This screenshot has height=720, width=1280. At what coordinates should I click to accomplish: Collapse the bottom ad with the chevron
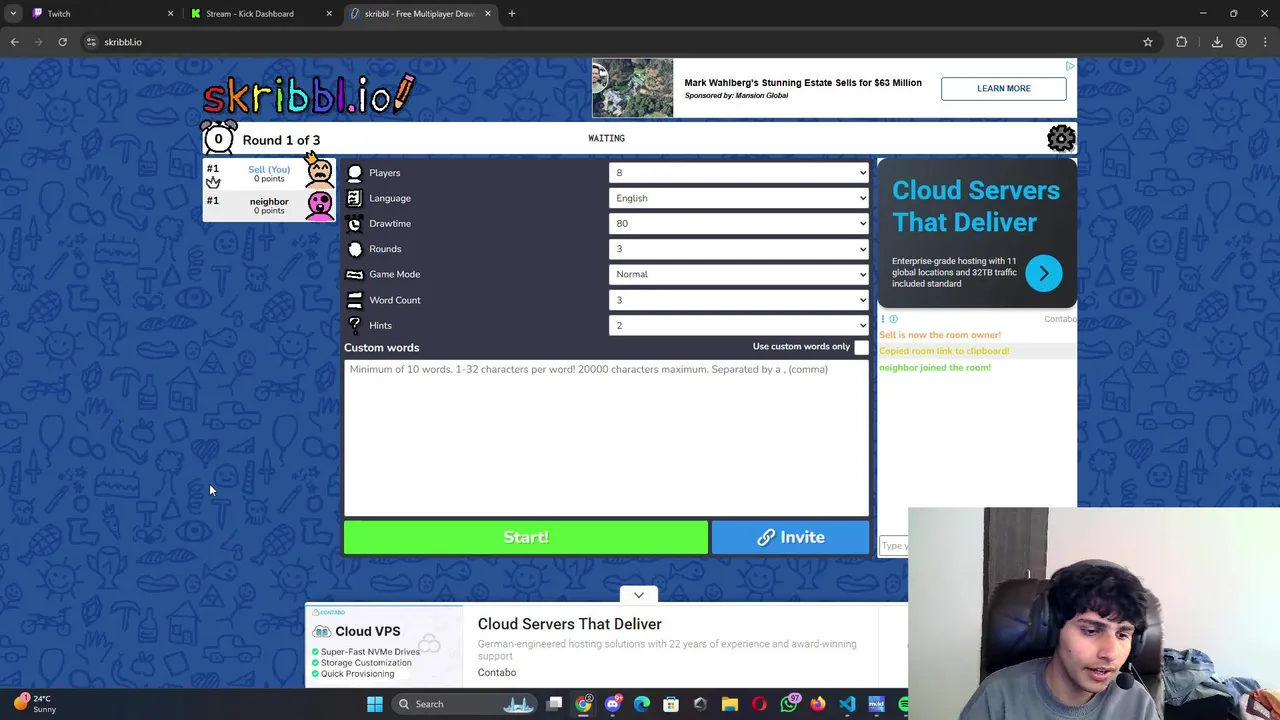tap(639, 595)
